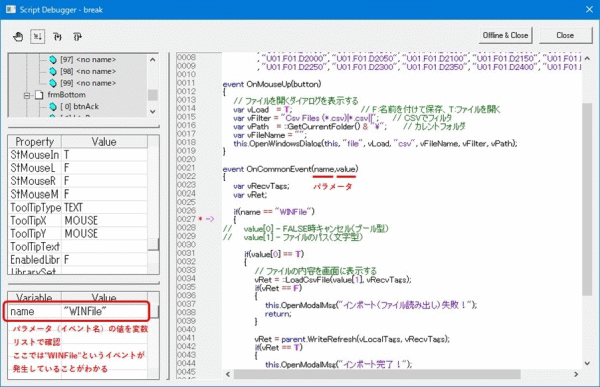Image resolution: width=600 pixels, height=387 pixels.
Task: Click the Close button
Action: [565, 35]
